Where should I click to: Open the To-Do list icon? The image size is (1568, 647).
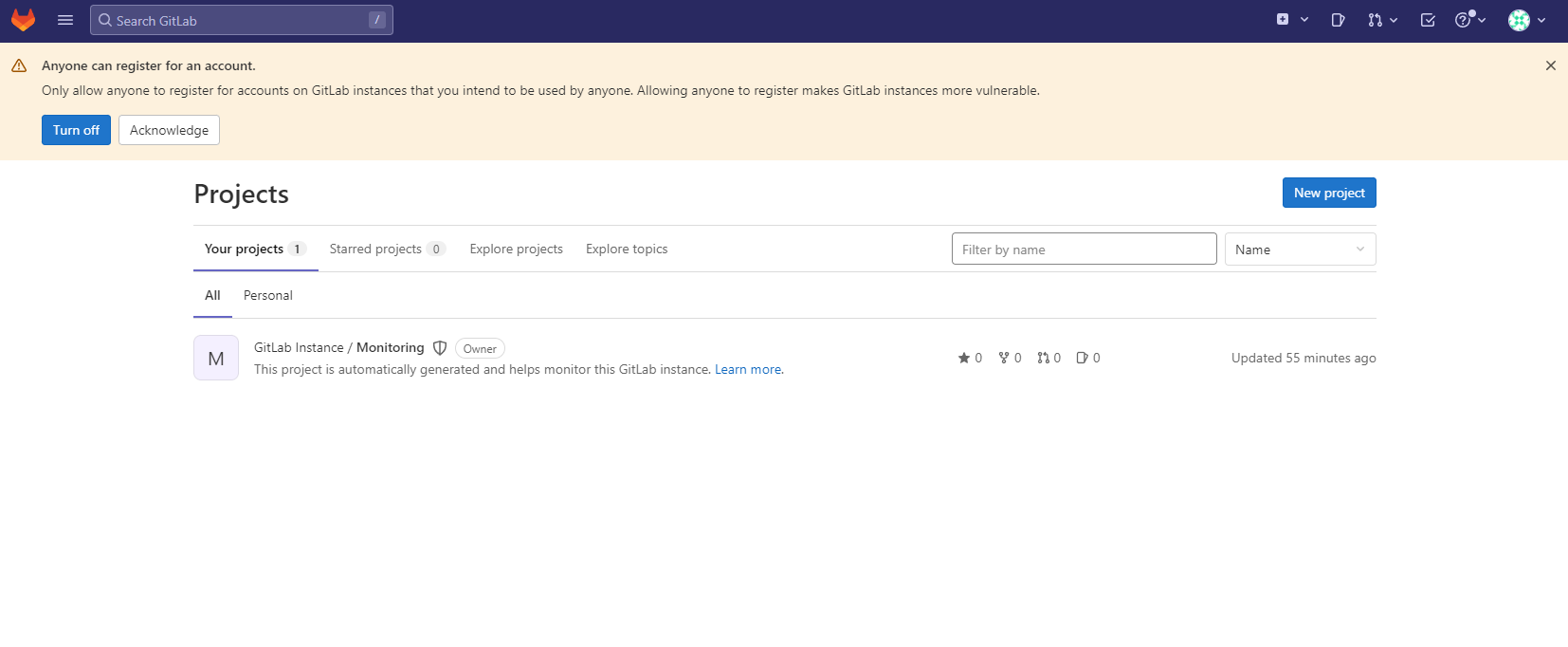coord(1428,20)
